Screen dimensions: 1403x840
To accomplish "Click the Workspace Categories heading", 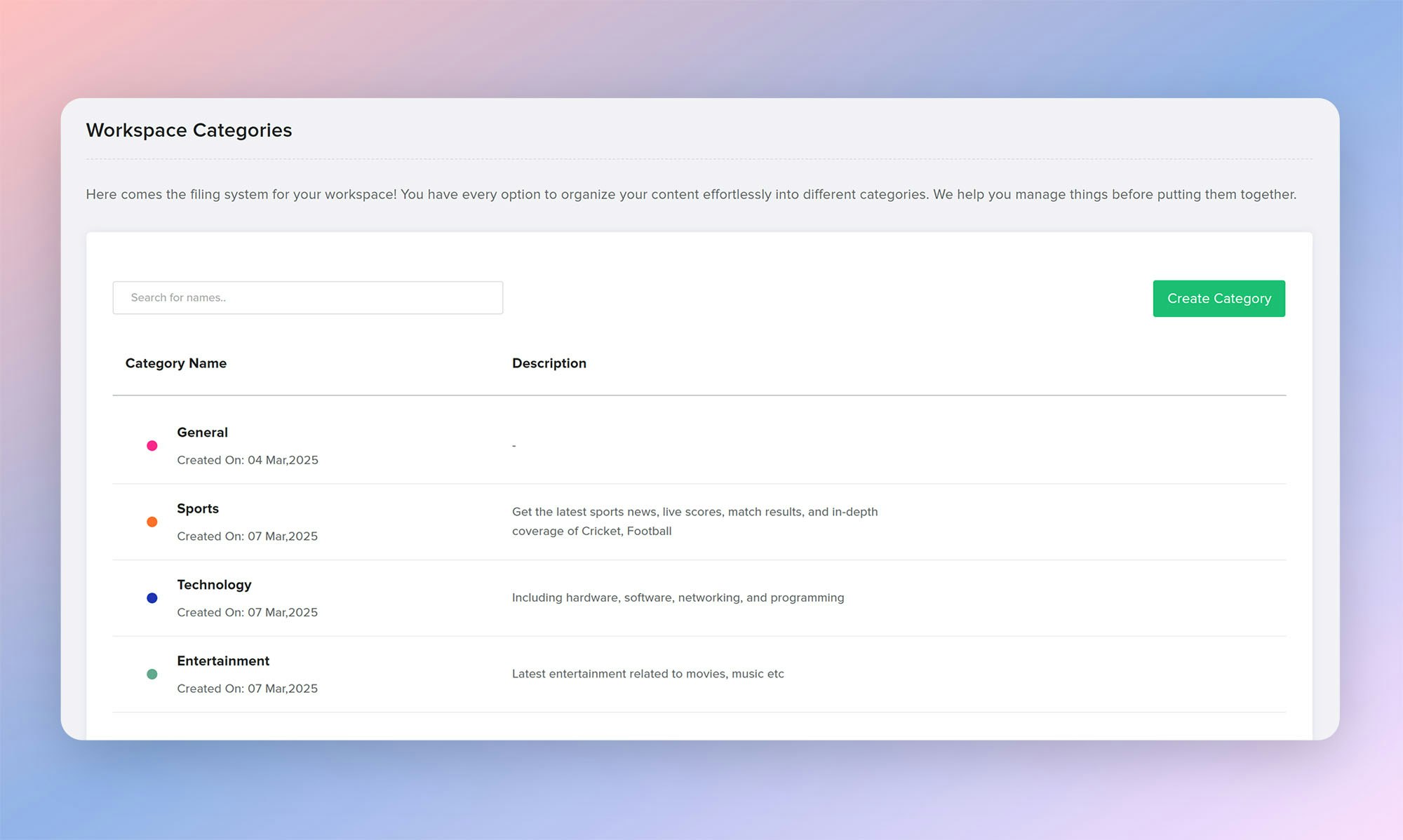I will click(189, 130).
